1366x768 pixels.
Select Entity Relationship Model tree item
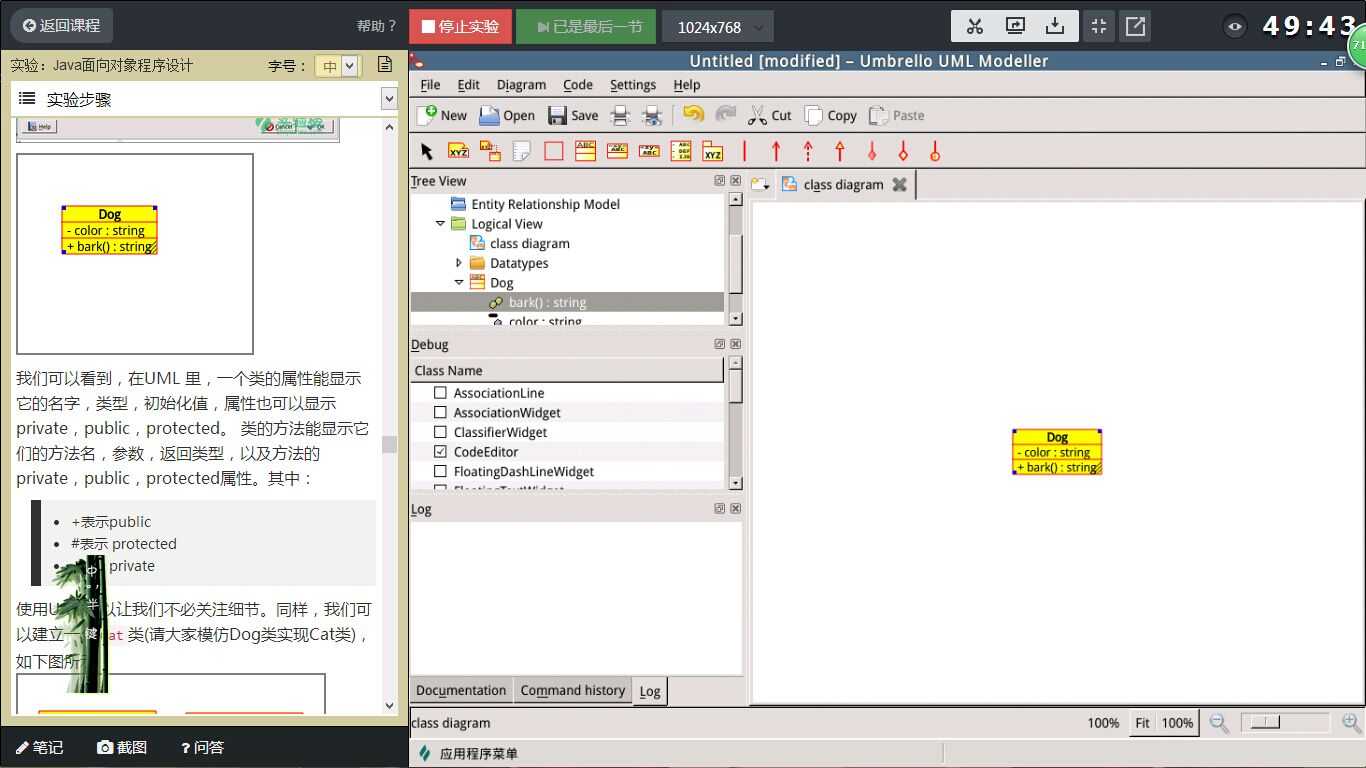(x=545, y=204)
